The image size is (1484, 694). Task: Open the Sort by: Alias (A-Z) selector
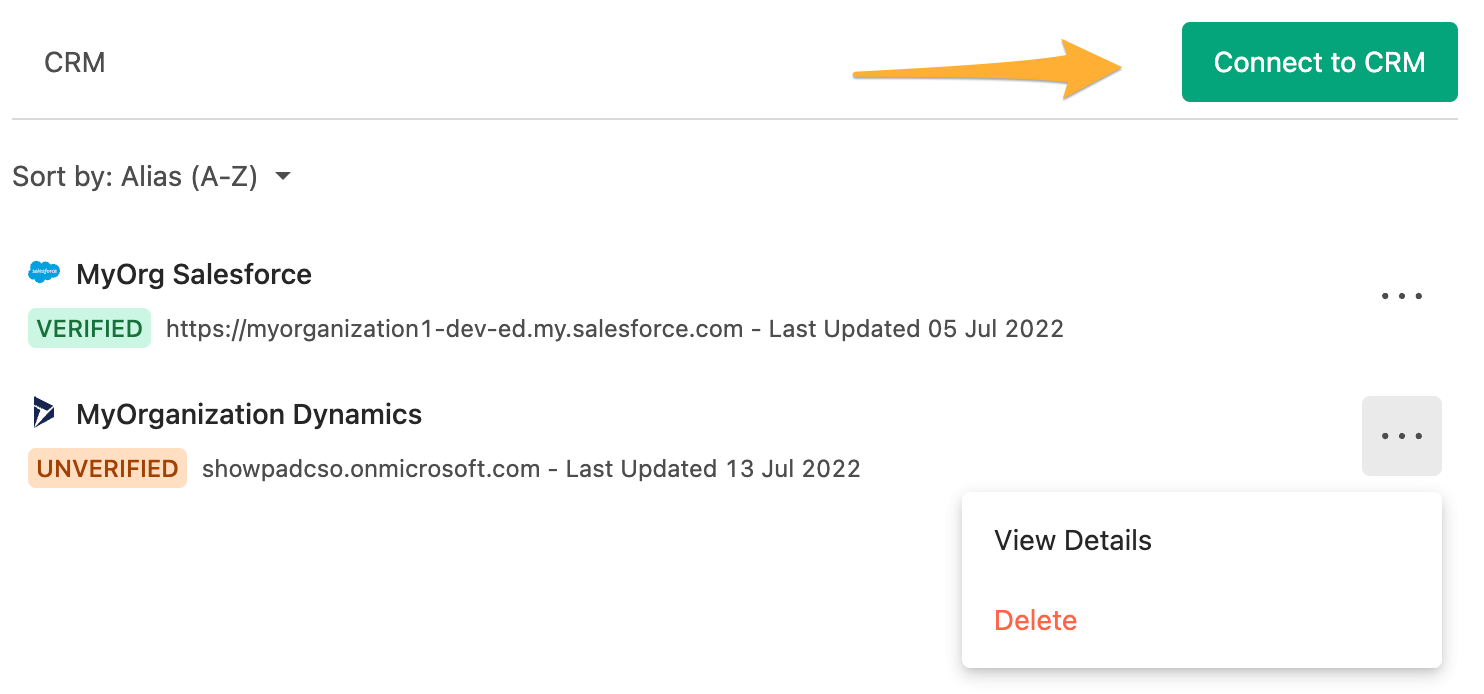click(x=152, y=177)
